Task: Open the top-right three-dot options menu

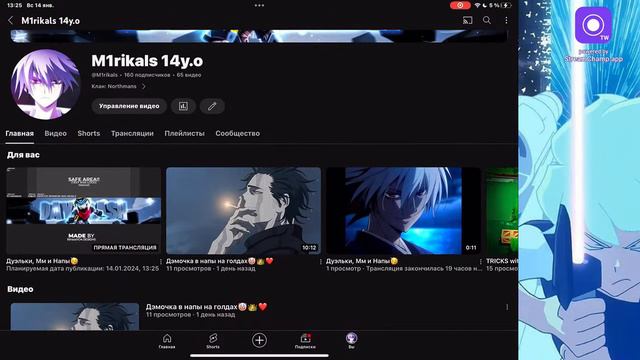Action: [x=506, y=20]
